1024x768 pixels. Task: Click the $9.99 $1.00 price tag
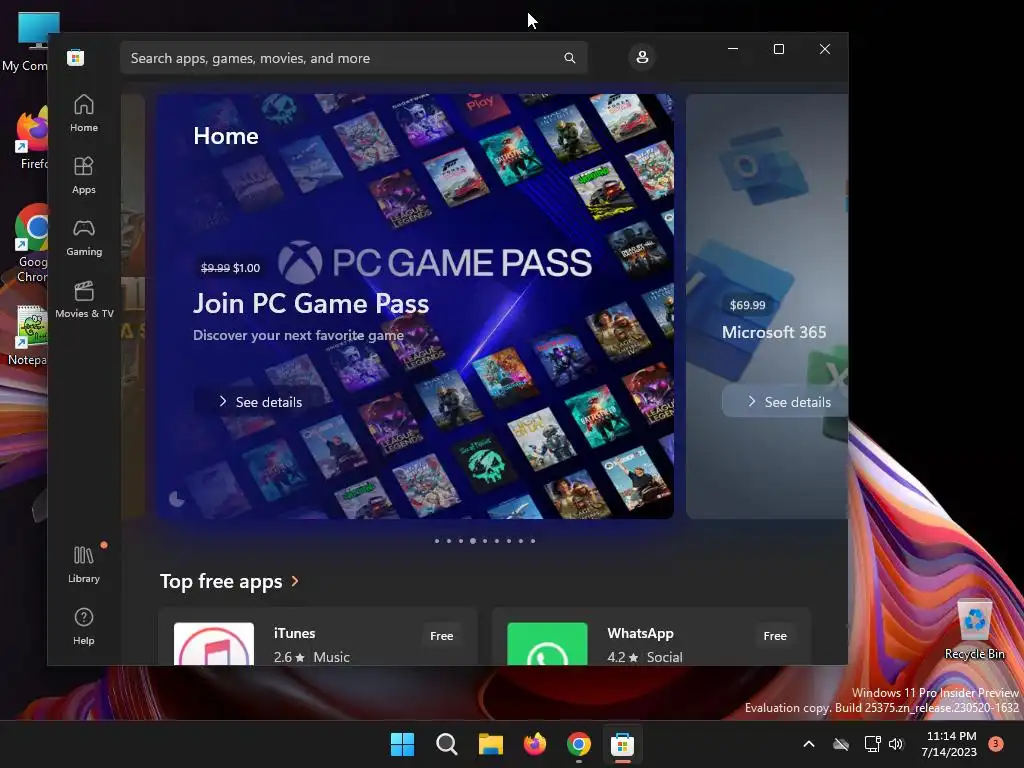(231, 268)
